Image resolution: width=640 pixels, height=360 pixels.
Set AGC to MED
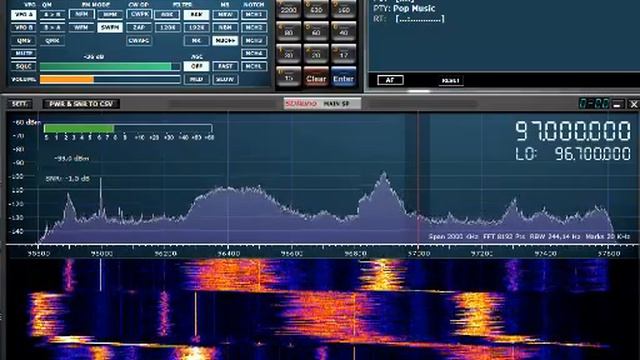coord(196,79)
